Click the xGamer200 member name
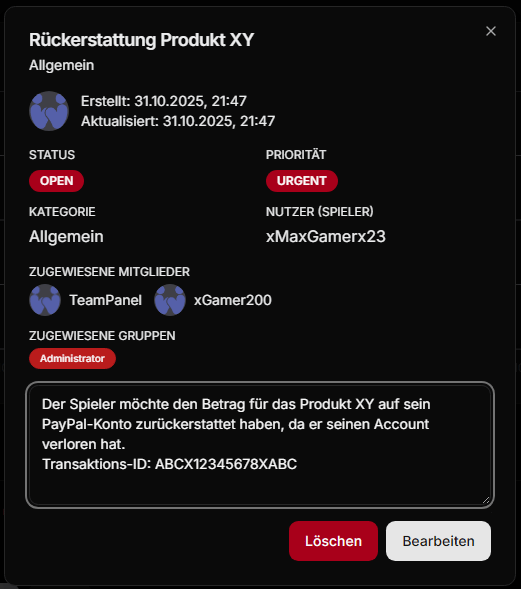The width and height of the screenshot is (521, 589). coord(233,300)
